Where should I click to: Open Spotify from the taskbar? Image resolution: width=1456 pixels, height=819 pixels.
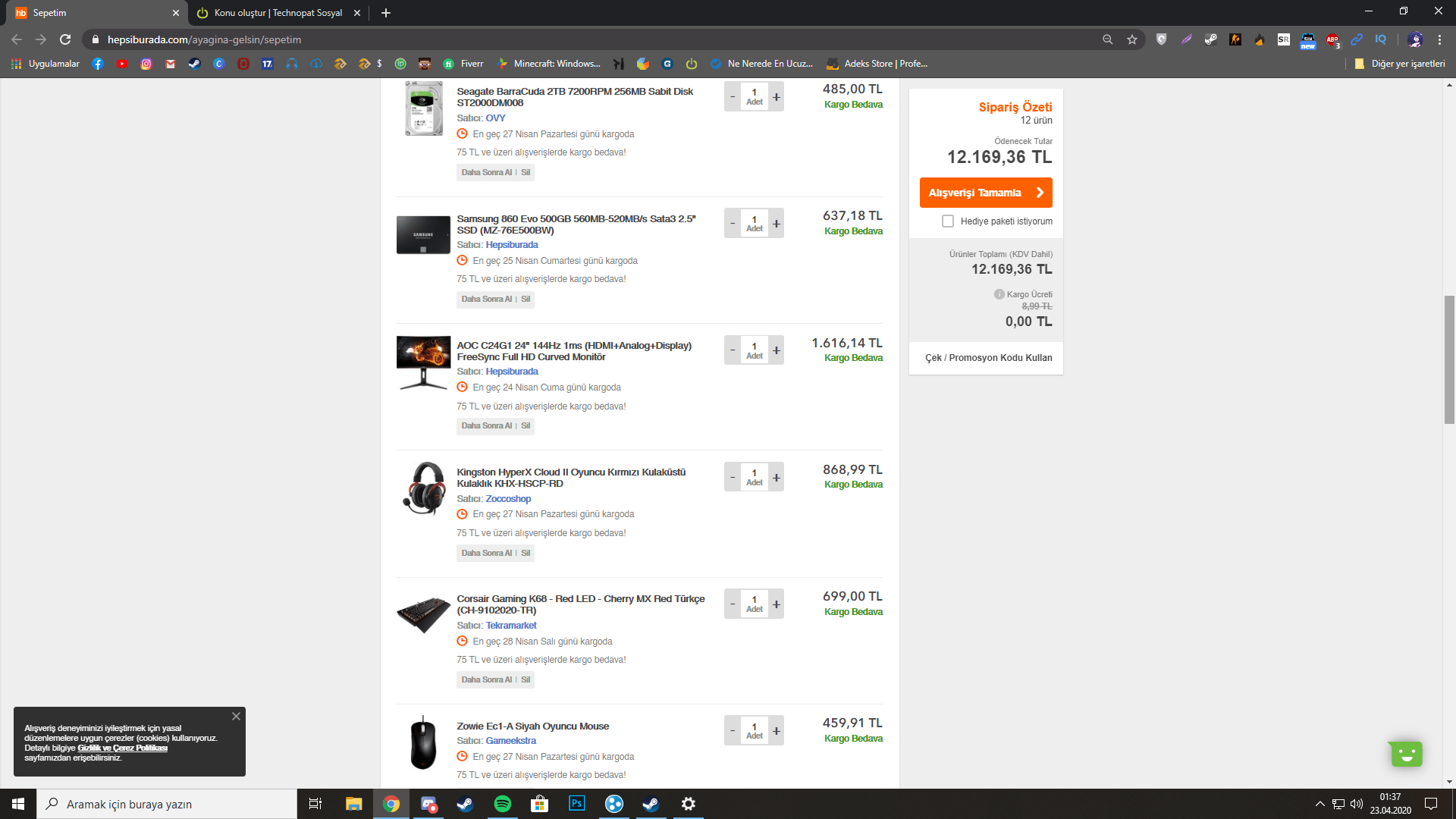click(502, 804)
